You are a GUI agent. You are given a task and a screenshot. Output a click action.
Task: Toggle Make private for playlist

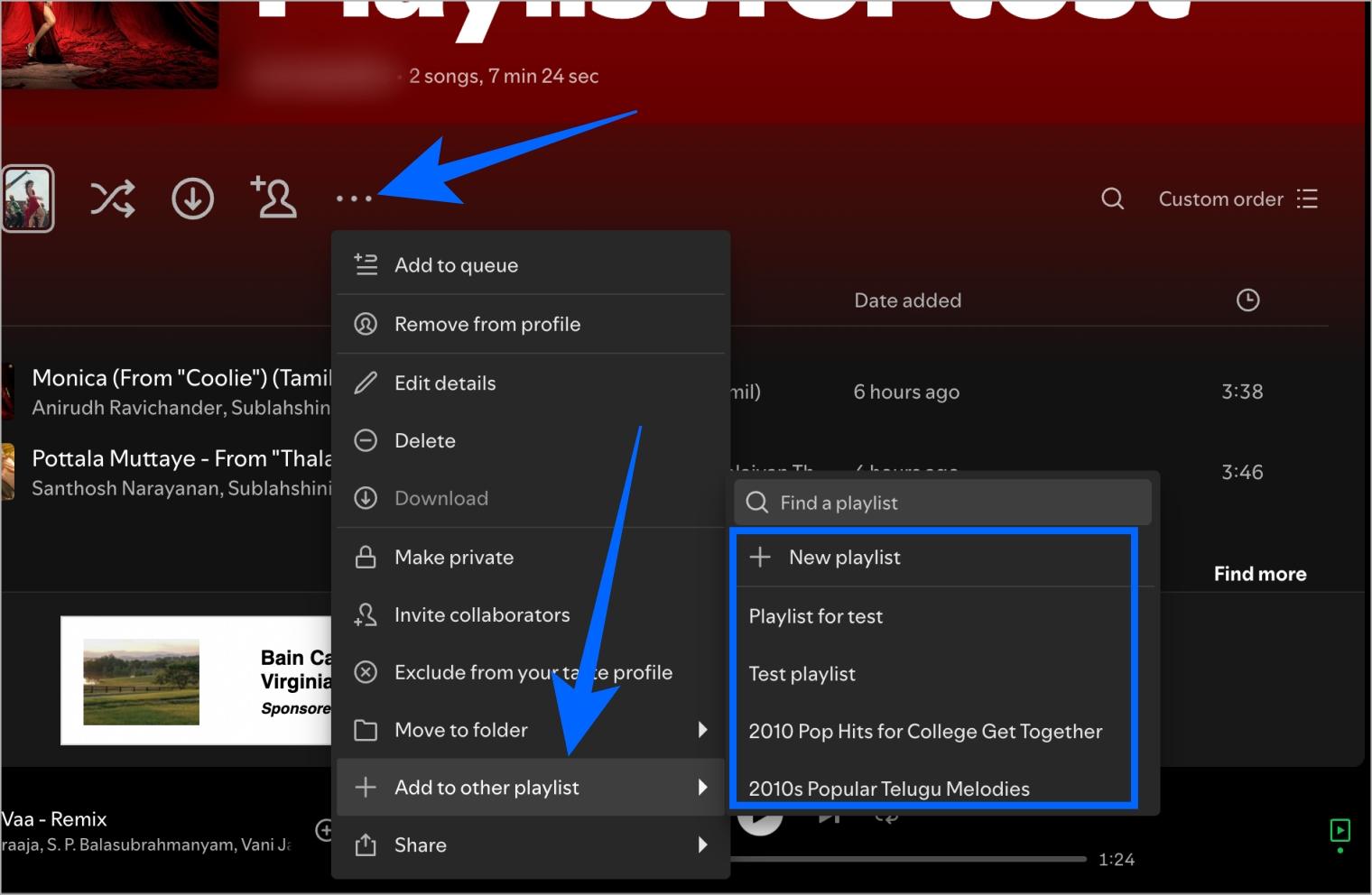pyautogui.click(x=531, y=558)
